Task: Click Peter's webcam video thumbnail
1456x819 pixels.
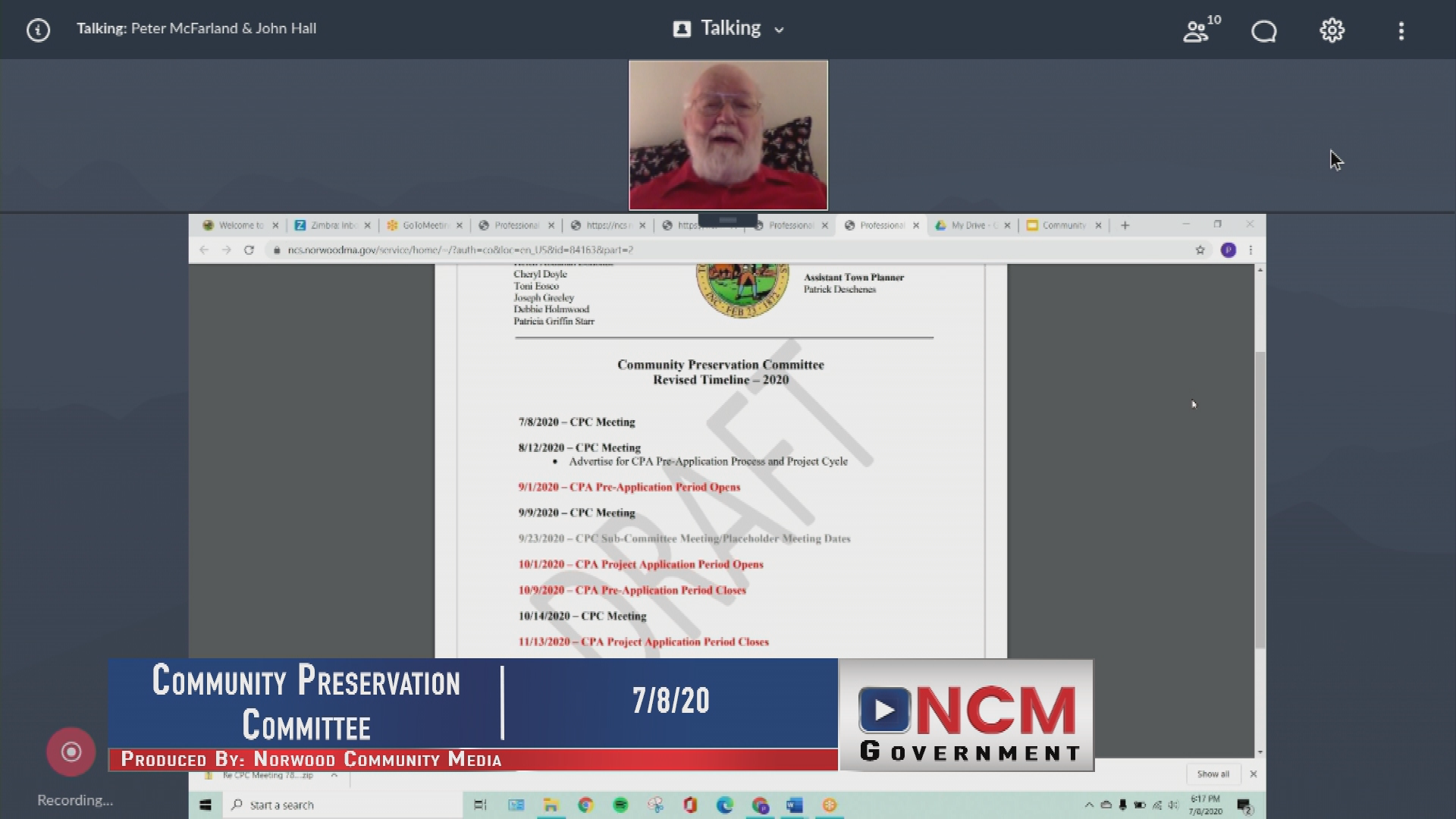Action: (x=728, y=135)
